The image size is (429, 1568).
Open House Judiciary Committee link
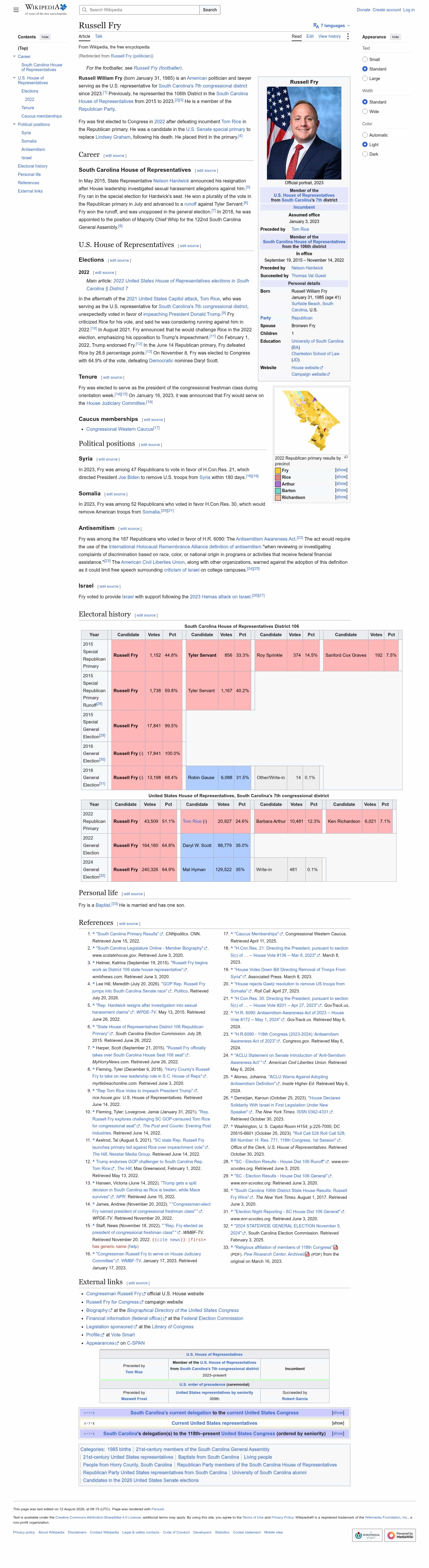[x=116, y=403]
